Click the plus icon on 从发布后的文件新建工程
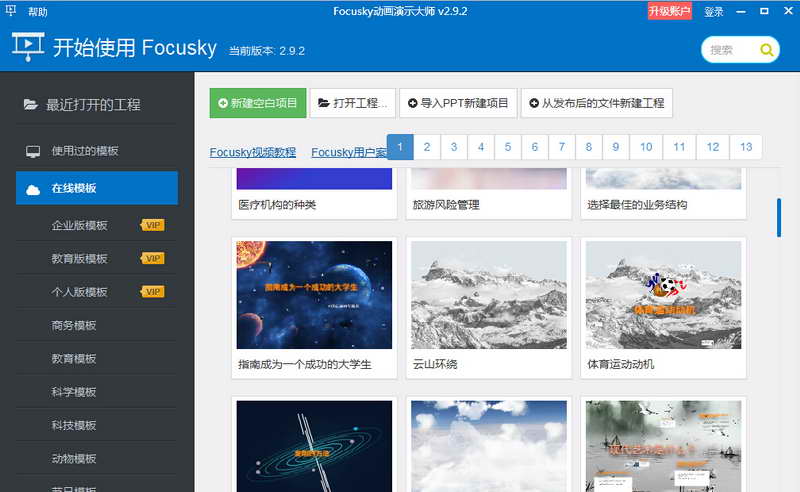The width and height of the screenshot is (800, 492). tap(534, 103)
